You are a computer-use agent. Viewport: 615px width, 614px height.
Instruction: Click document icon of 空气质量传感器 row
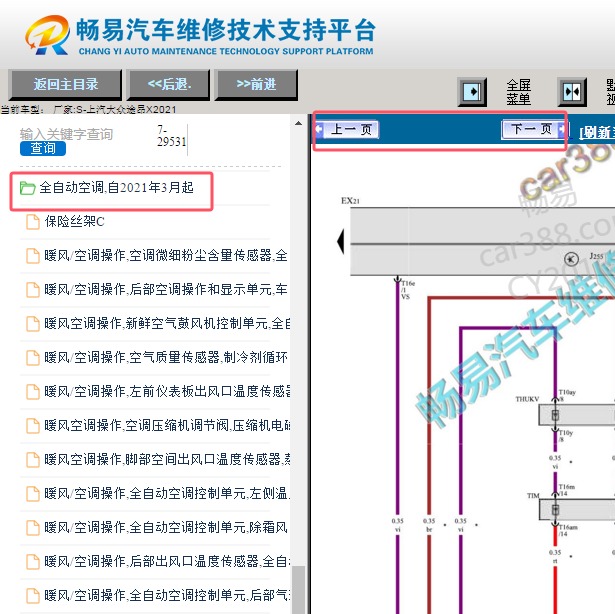(33, 358)
